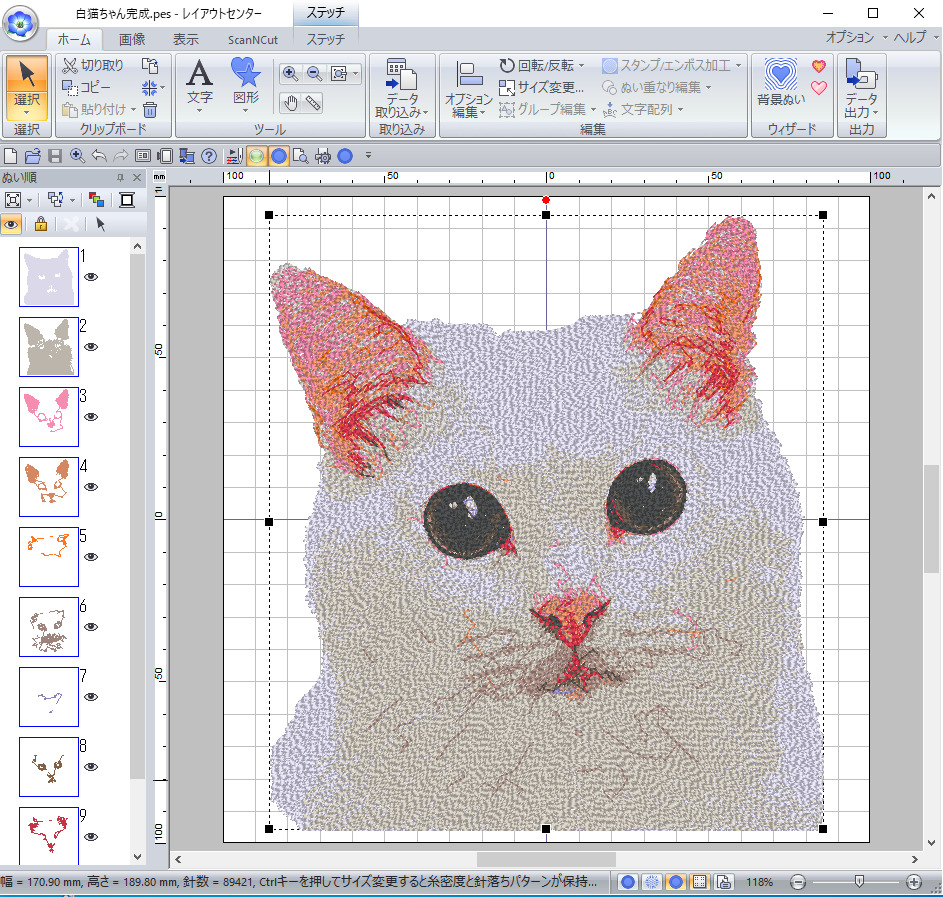This screenshot has width=943, height=897.
Task: Expand the ぬい重なり編集 dropdown
Action: tap(708, 88)
